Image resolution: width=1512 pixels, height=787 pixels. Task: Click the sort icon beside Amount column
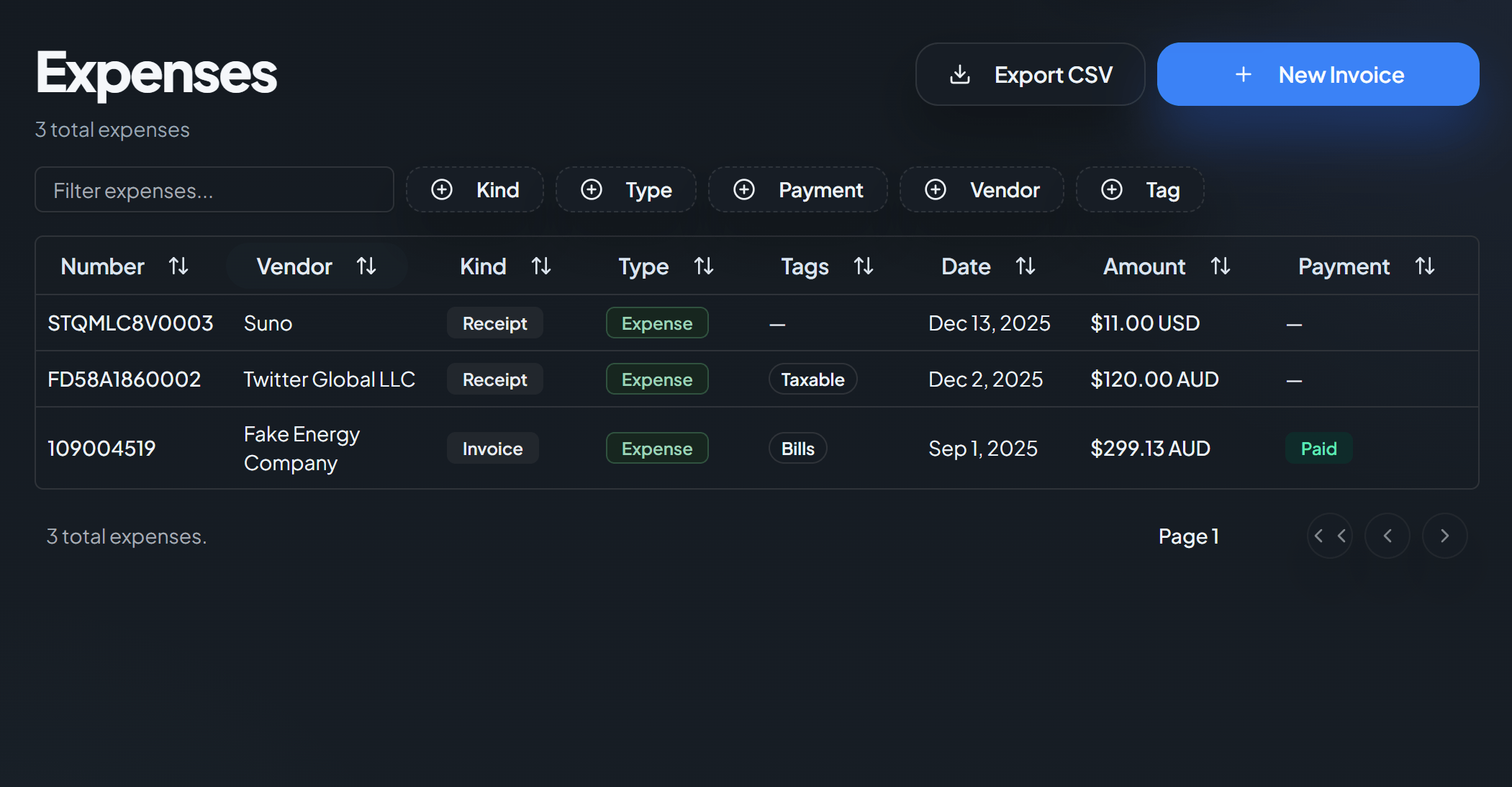[1221, 266]
